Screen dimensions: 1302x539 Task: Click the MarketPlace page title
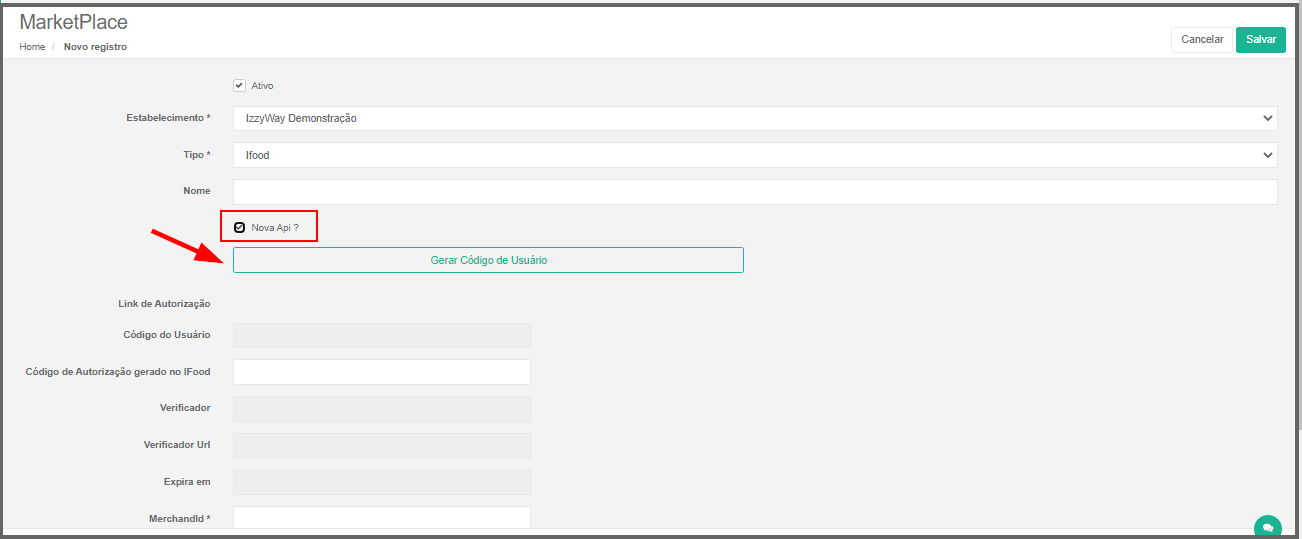73,22
